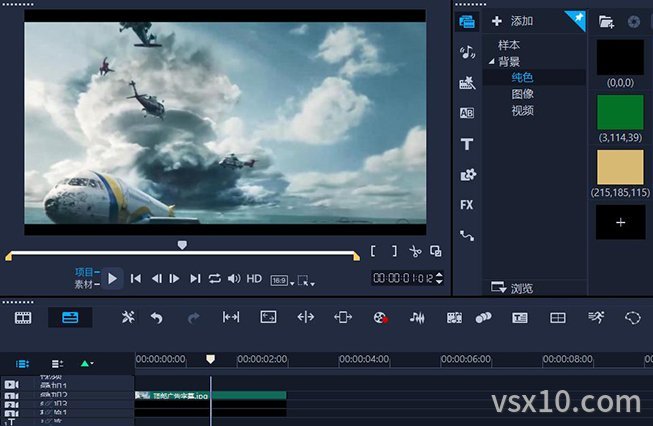
Task: Toggle repeat/loop playback
Action: point(214,279)
